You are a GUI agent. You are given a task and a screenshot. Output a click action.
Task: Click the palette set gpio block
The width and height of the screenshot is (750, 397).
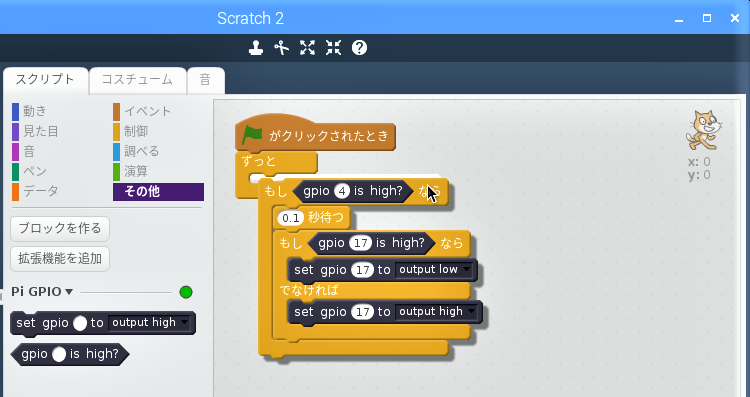click(x=103, y=323)
